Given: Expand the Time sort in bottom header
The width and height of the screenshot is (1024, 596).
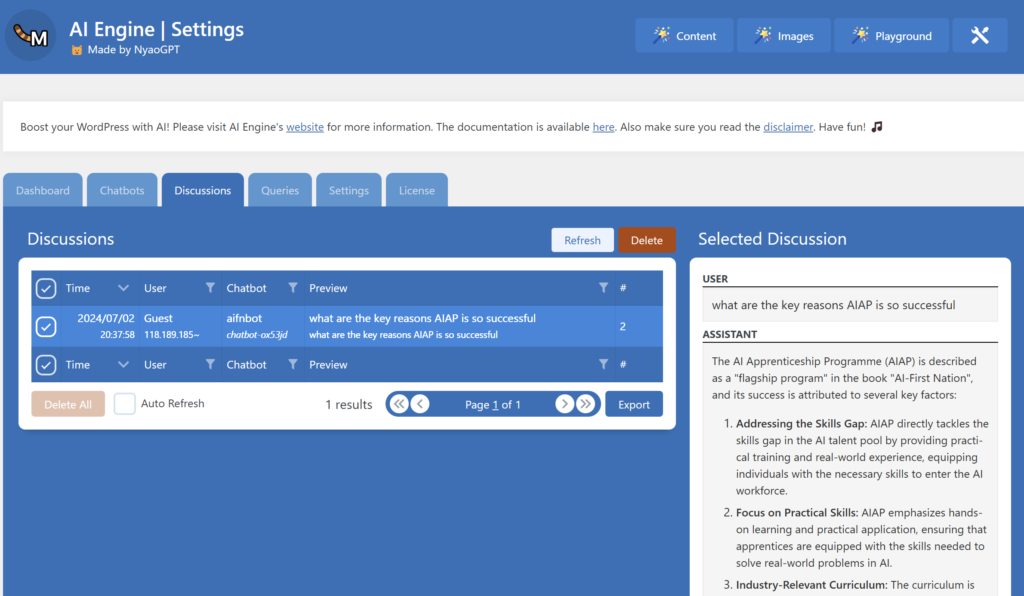Looking at the screenshot, I should [123, 365].
